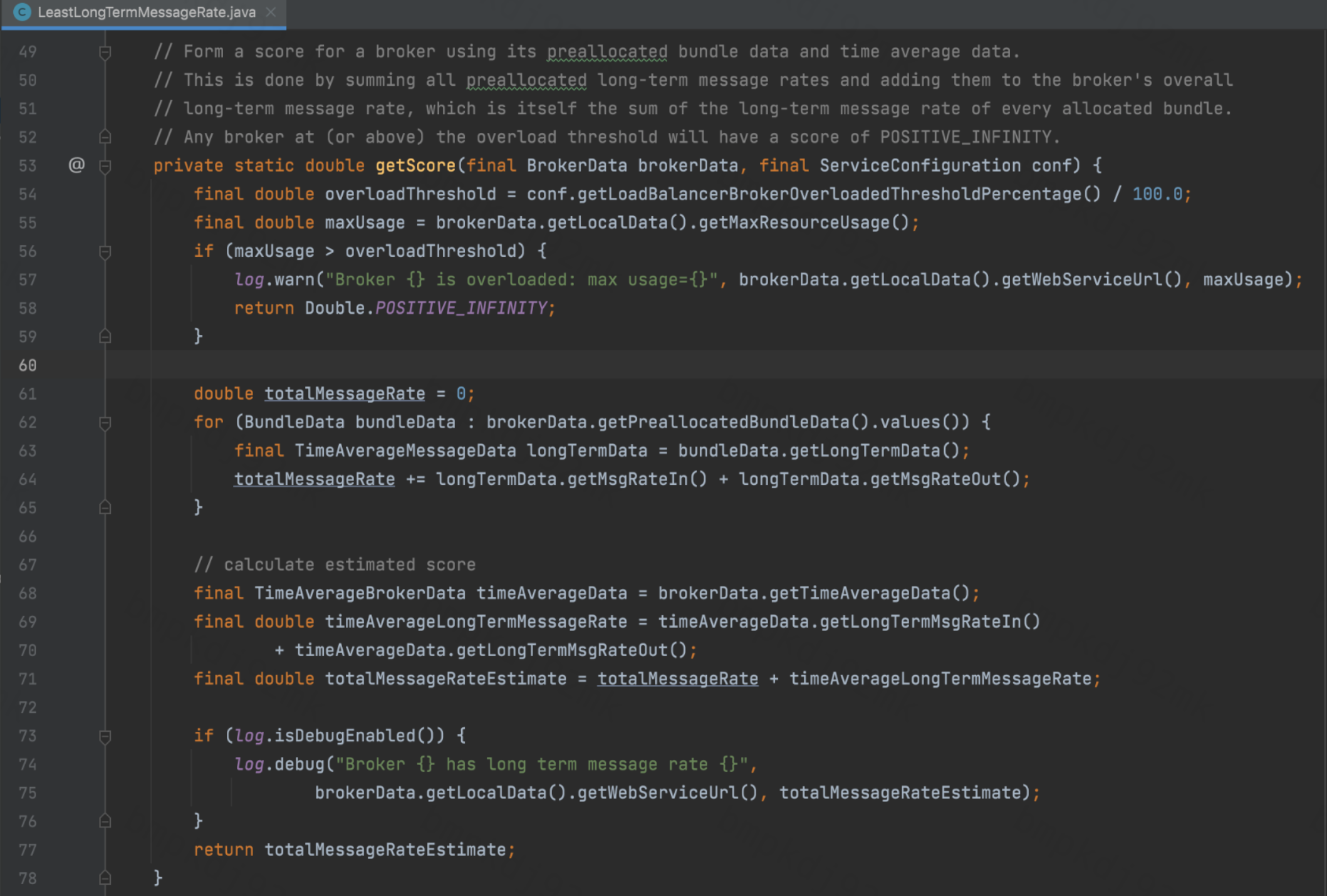Click line number 77 in the gutter
1327x896 pixels.
click(28, 850)
